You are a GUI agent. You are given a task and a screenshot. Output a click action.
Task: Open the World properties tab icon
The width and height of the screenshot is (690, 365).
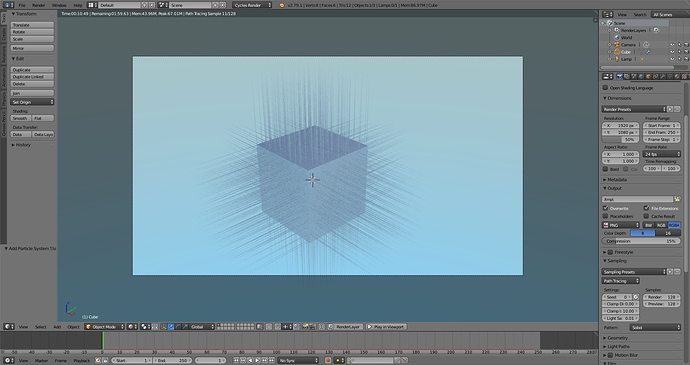pyautogui.click(x=641, y=77)
